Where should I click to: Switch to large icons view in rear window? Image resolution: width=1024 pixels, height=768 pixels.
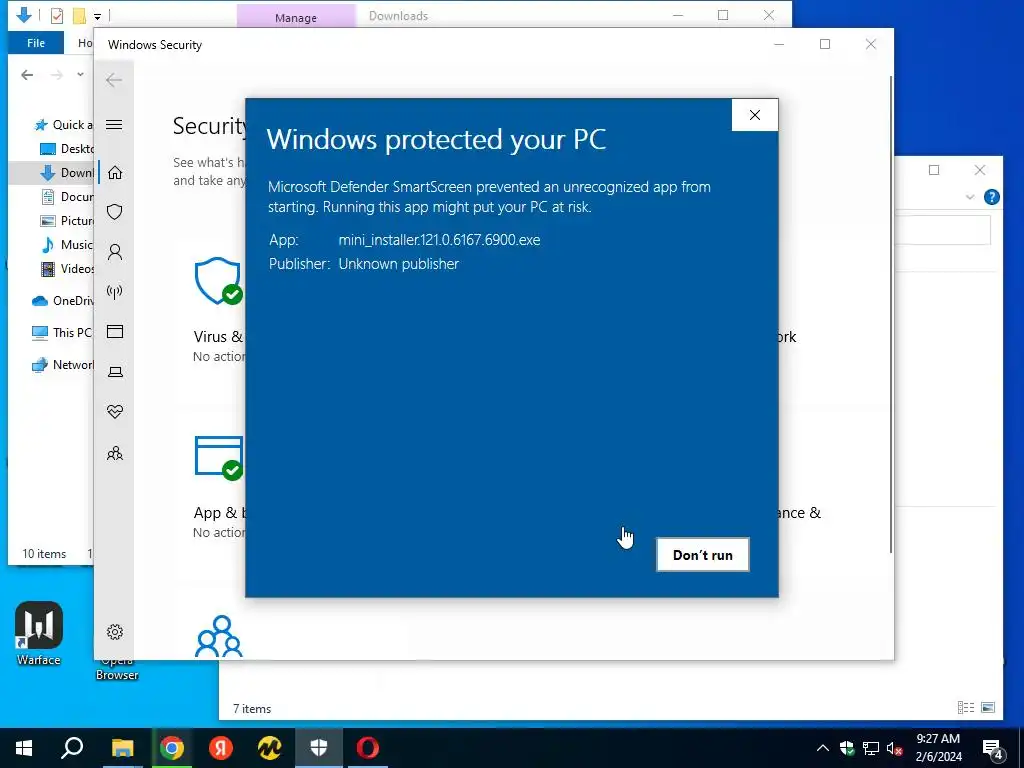tap(988, 707)
